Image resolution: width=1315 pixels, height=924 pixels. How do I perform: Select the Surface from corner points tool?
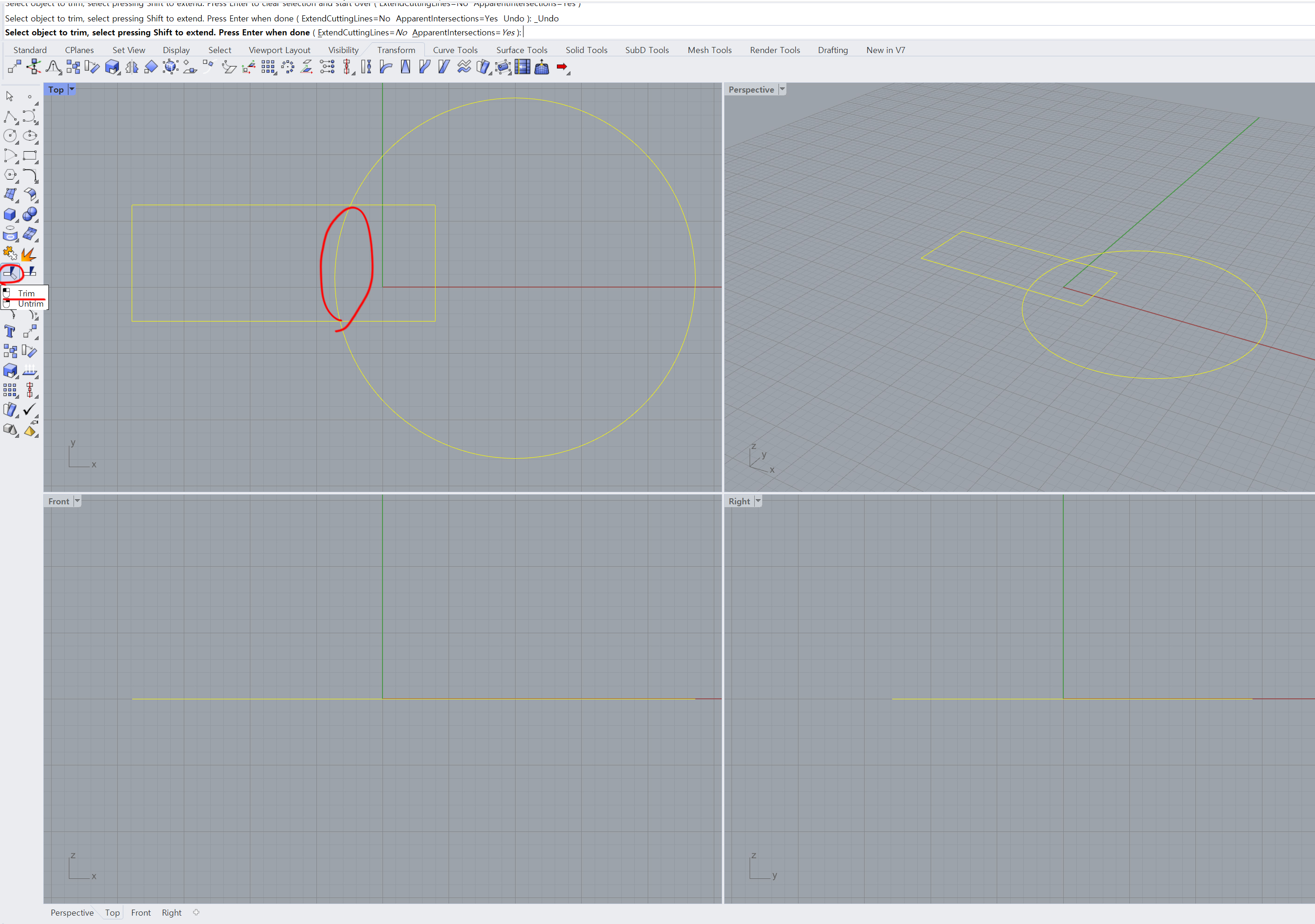pos(10,194)
